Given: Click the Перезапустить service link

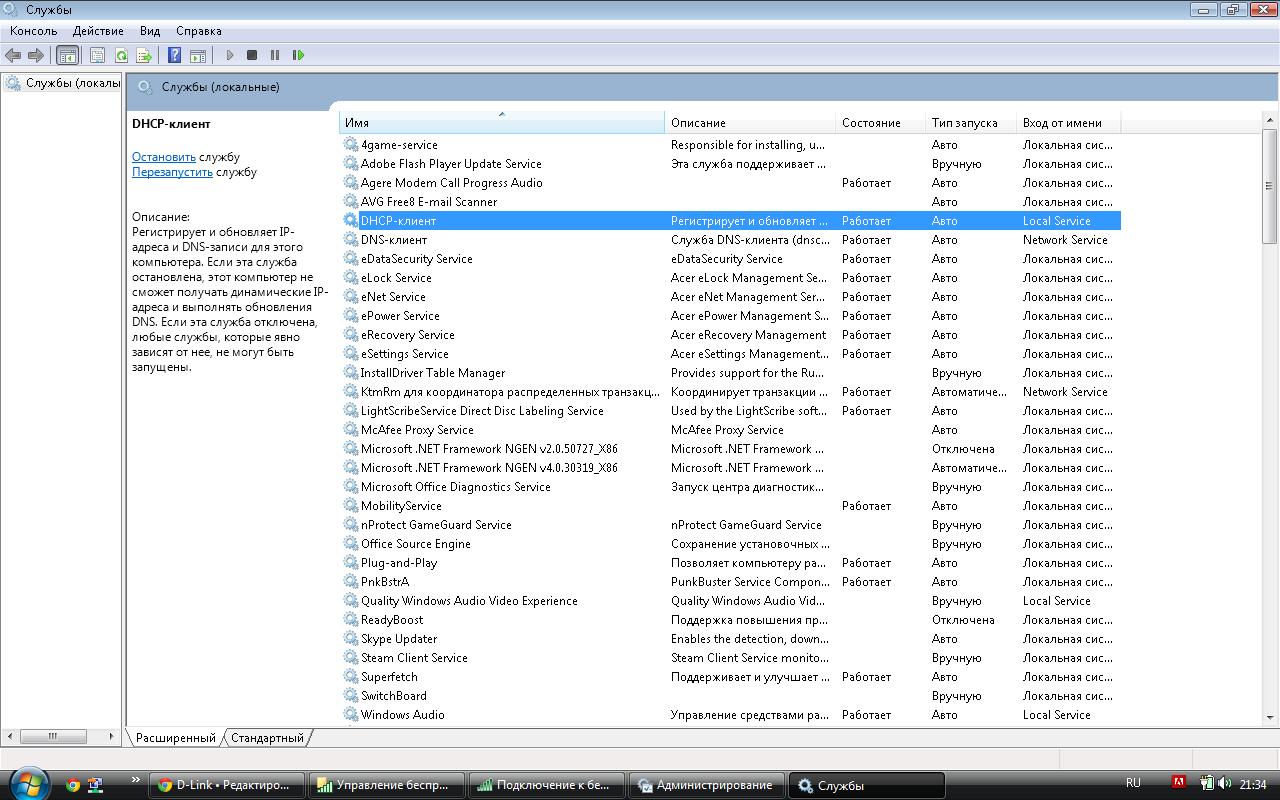Looking at the screenshot, I should click(x=172, y=172).
